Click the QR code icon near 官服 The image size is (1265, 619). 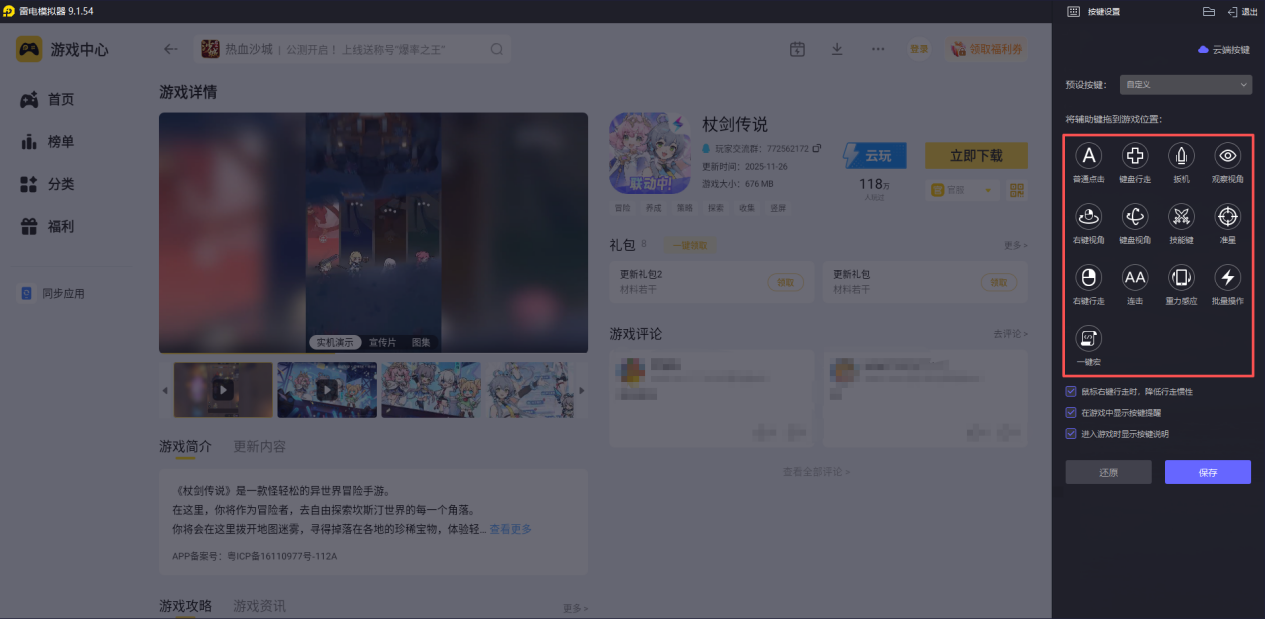[1017, 190]
